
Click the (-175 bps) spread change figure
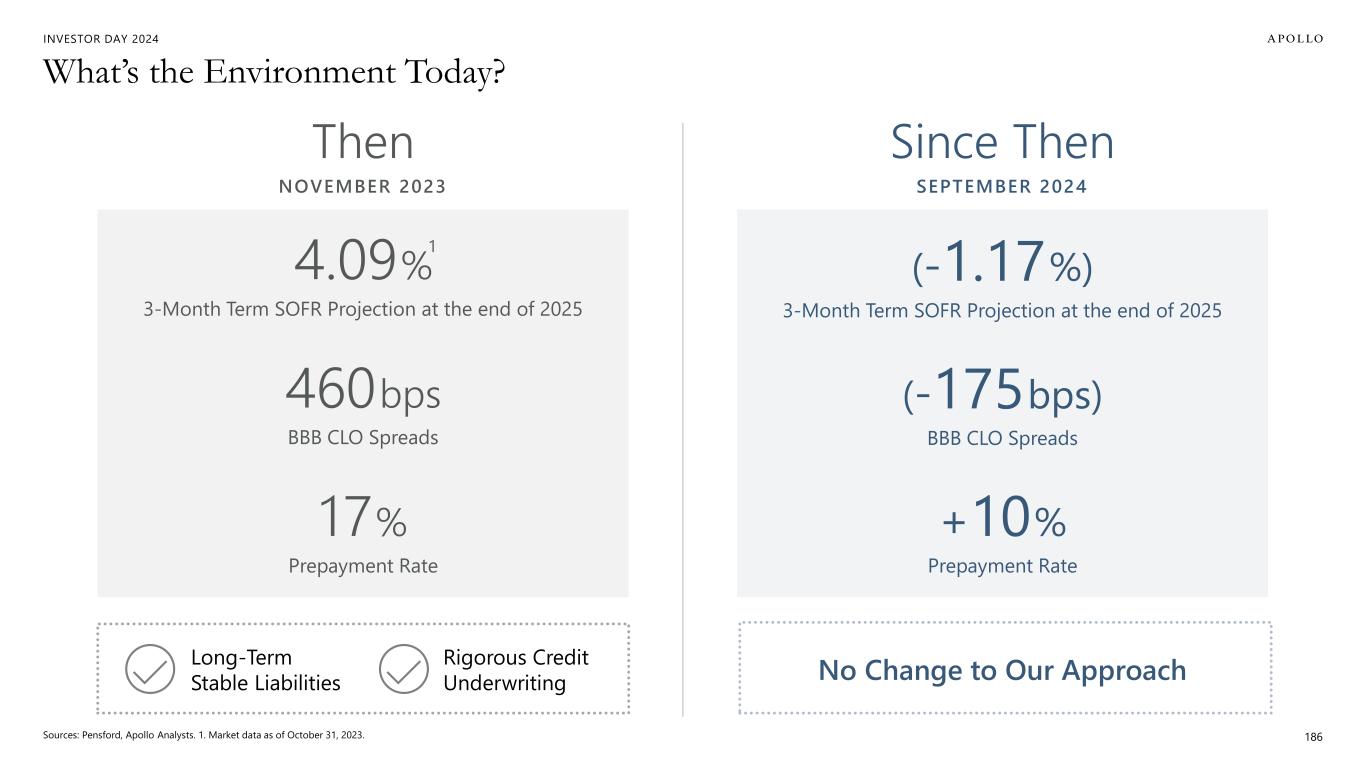point(1002,392)
